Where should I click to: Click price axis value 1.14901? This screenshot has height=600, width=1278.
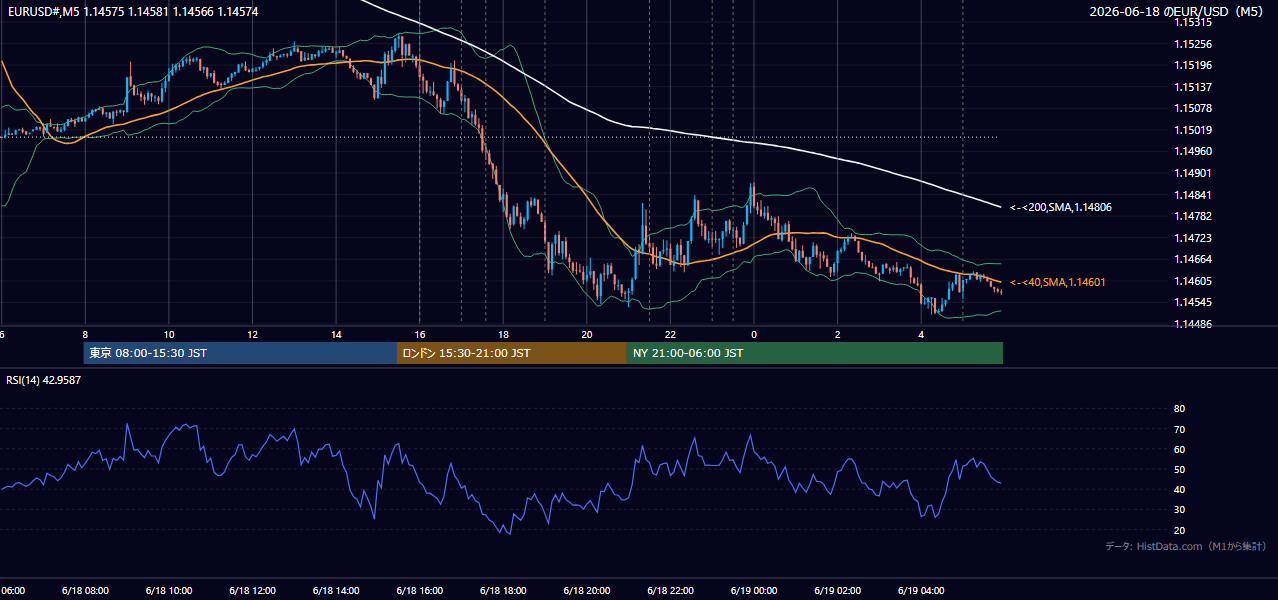point(1193,173)
